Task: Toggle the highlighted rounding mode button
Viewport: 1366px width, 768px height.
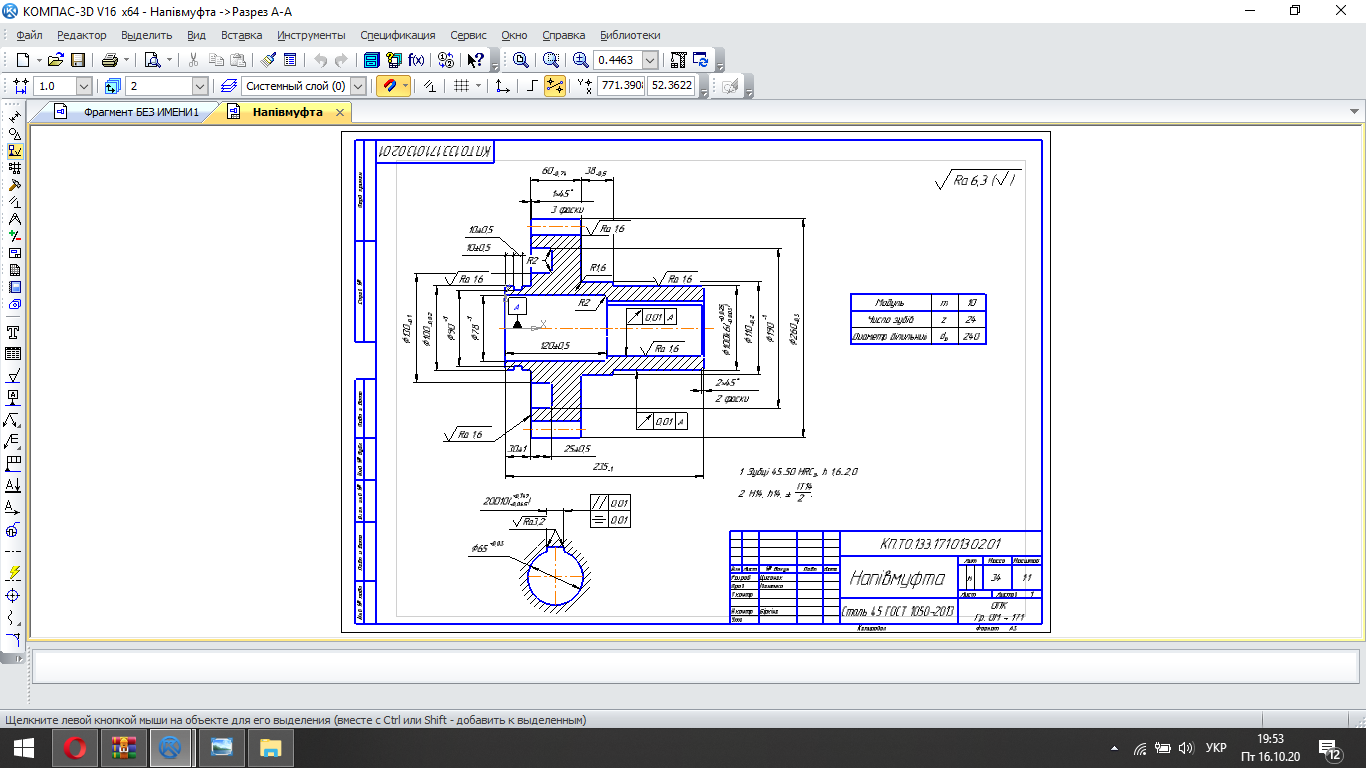Action: pos(555,86)
